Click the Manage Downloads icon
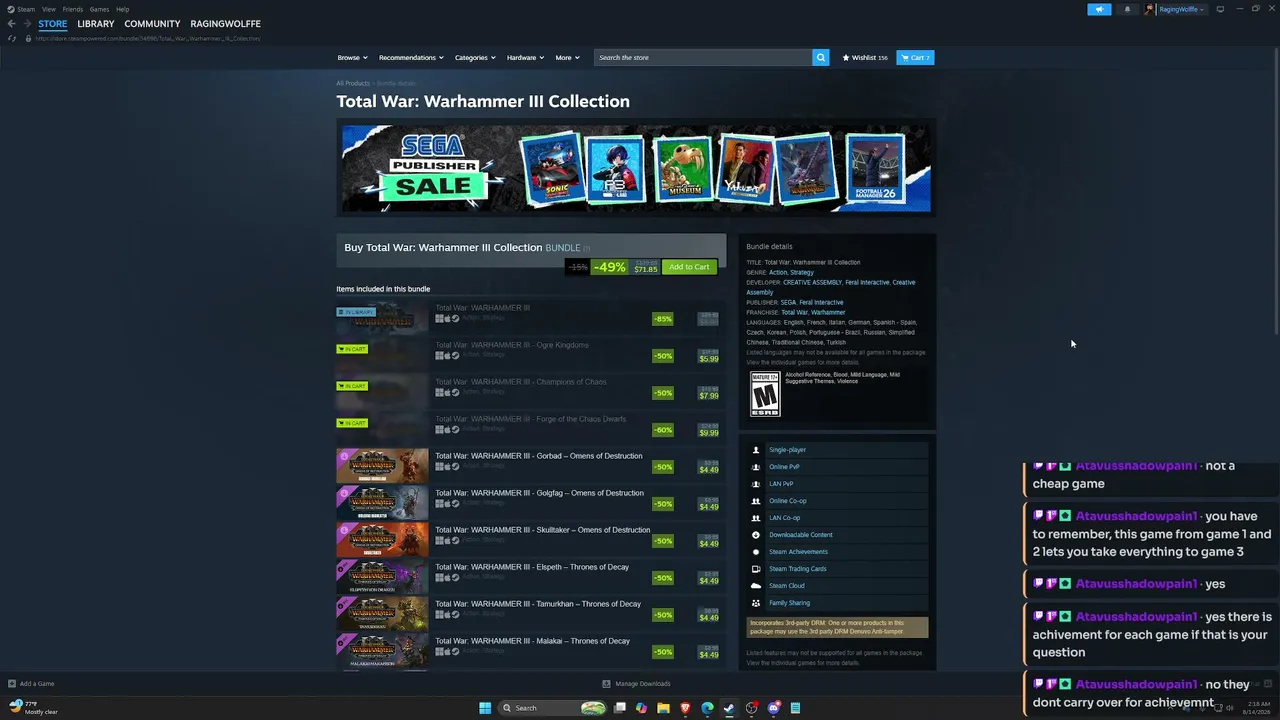This screenshot has height=720, width=1280. 606,684
